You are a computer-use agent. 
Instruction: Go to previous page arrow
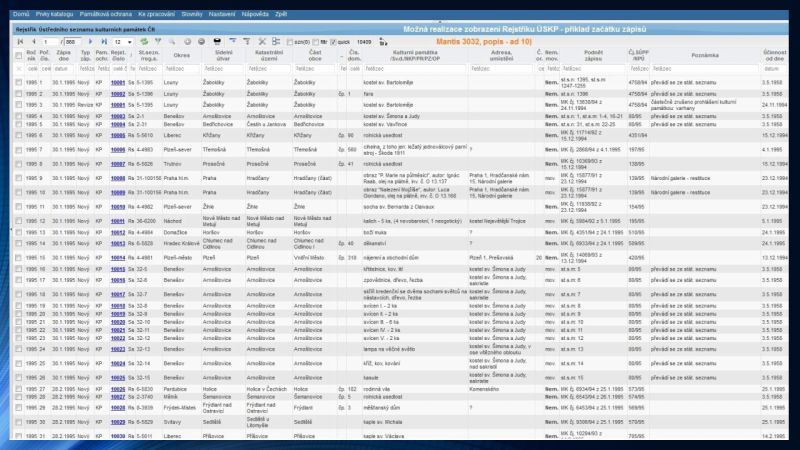(34, 42)
